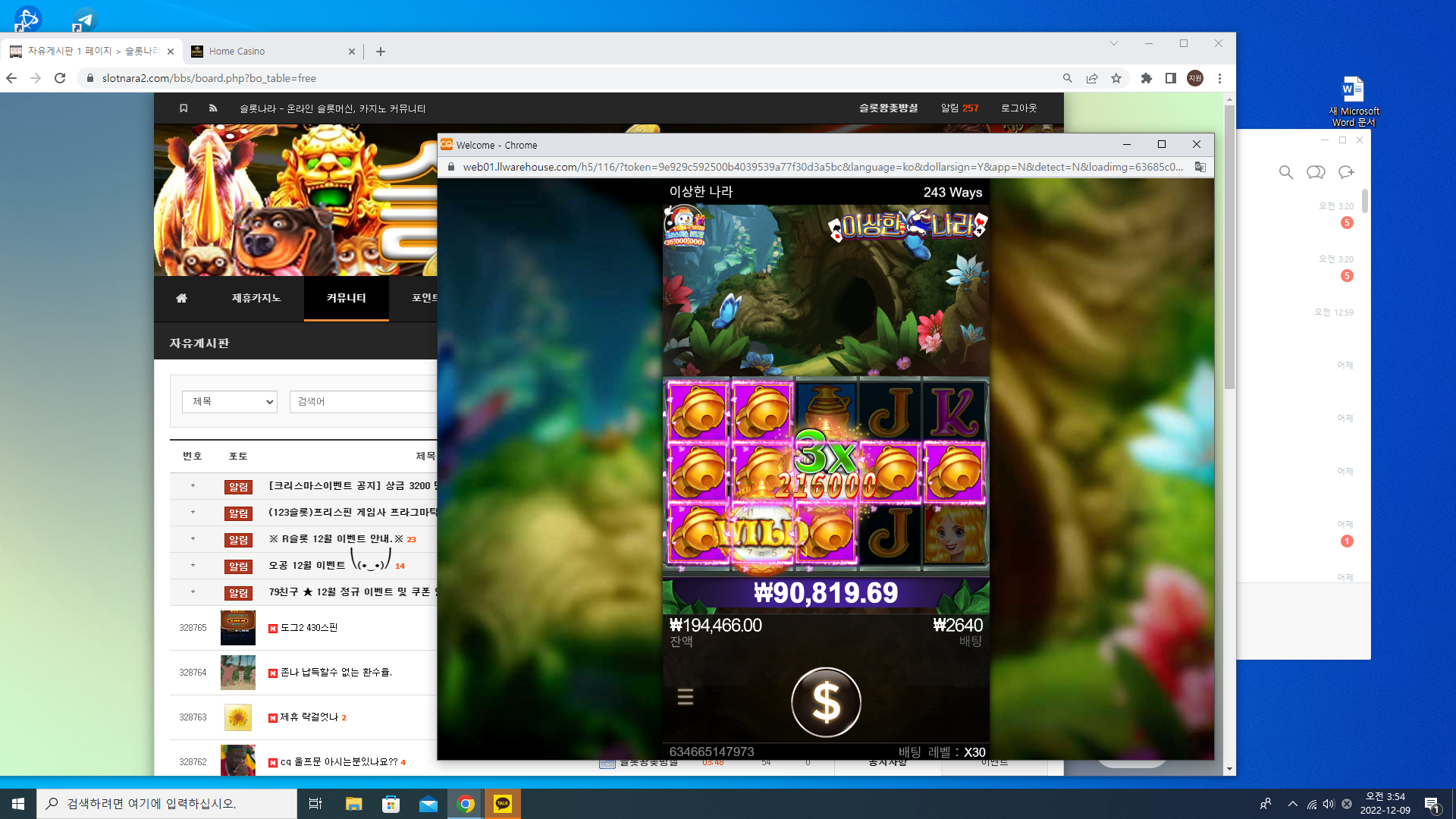Image resolution: width=1456 pixels, height=819 pixels.
Task: Go back in the main Chrome window
Action: pos(11,78)
